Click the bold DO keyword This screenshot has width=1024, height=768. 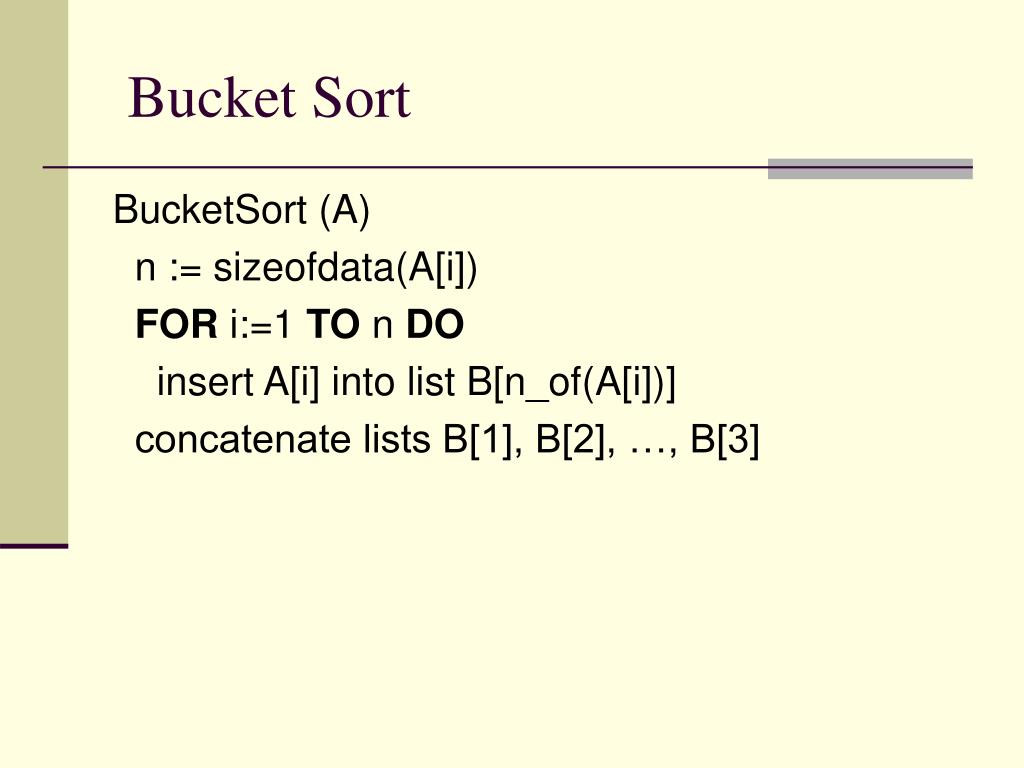pyautogui.click(x=435, y=325)
